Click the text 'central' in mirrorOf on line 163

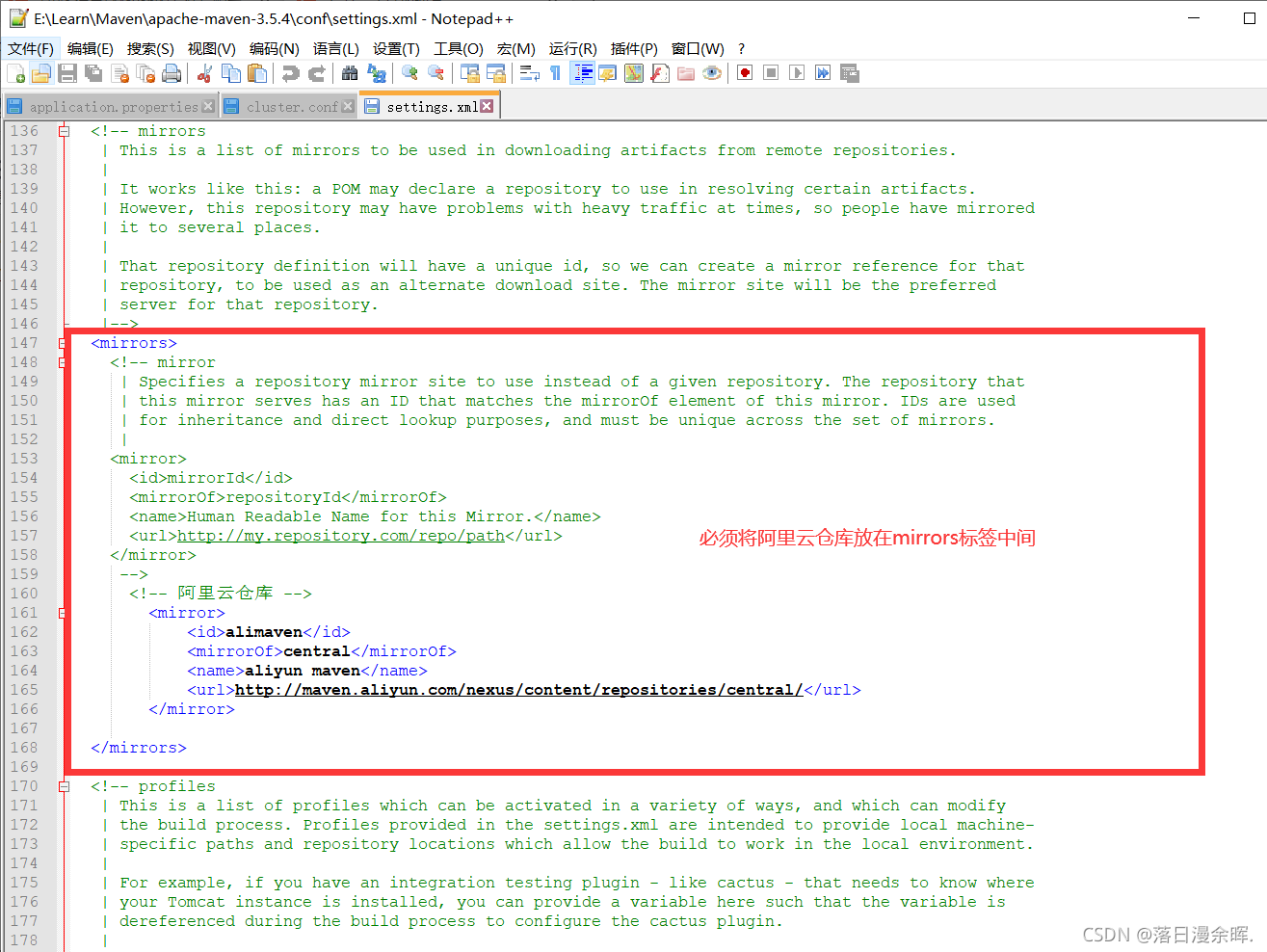click(317, 651)
